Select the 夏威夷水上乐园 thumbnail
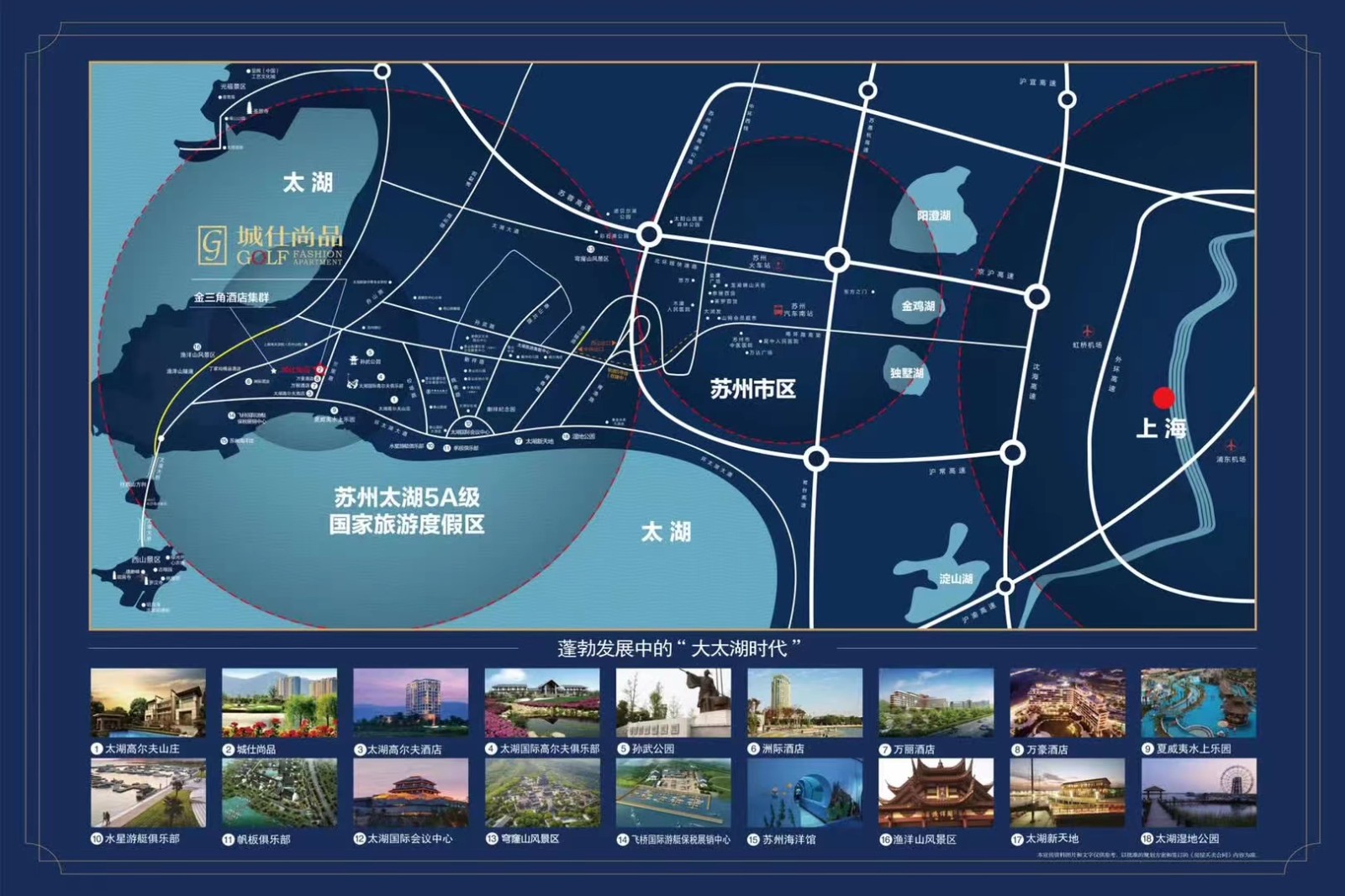The height and width of the screenshot is (896, 1345). click(x=1199, y=704)
